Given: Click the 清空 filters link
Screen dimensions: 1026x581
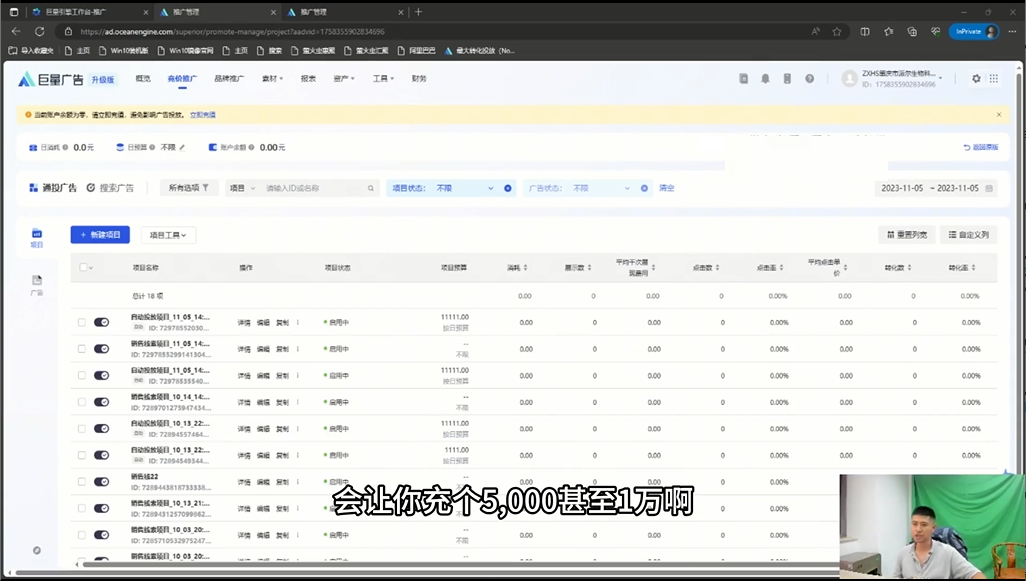Looking at the screenshot, I should (667, 188).
